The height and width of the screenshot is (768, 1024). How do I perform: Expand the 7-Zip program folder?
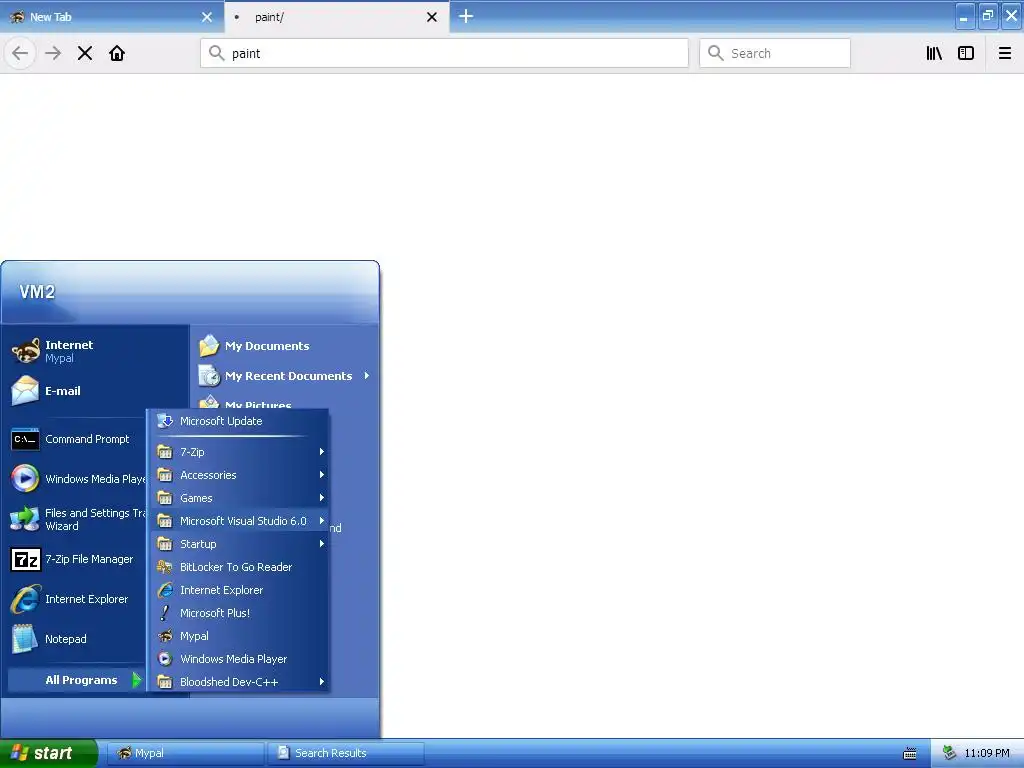click(238, 452)
